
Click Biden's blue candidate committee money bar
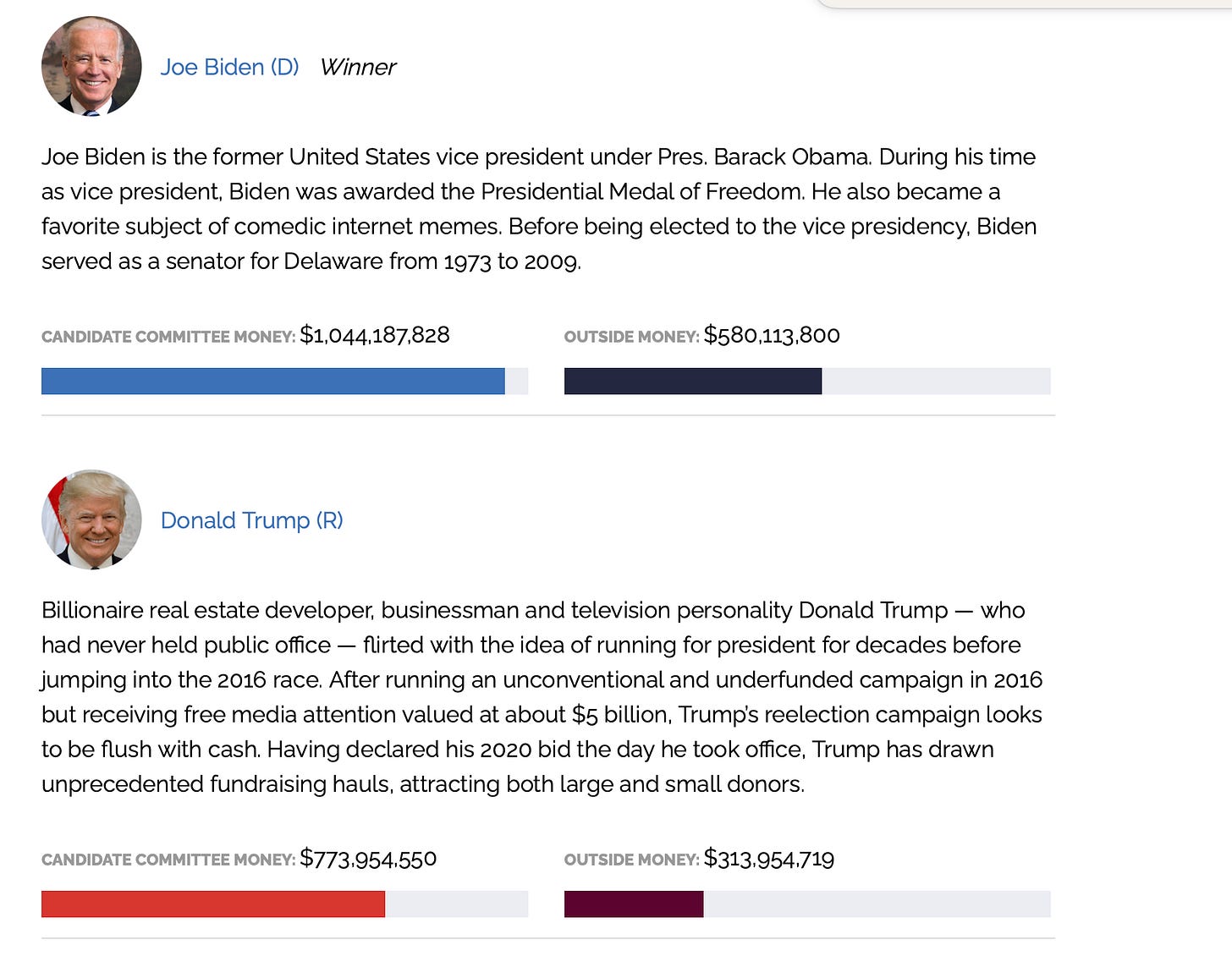click(x=273, y=382)
